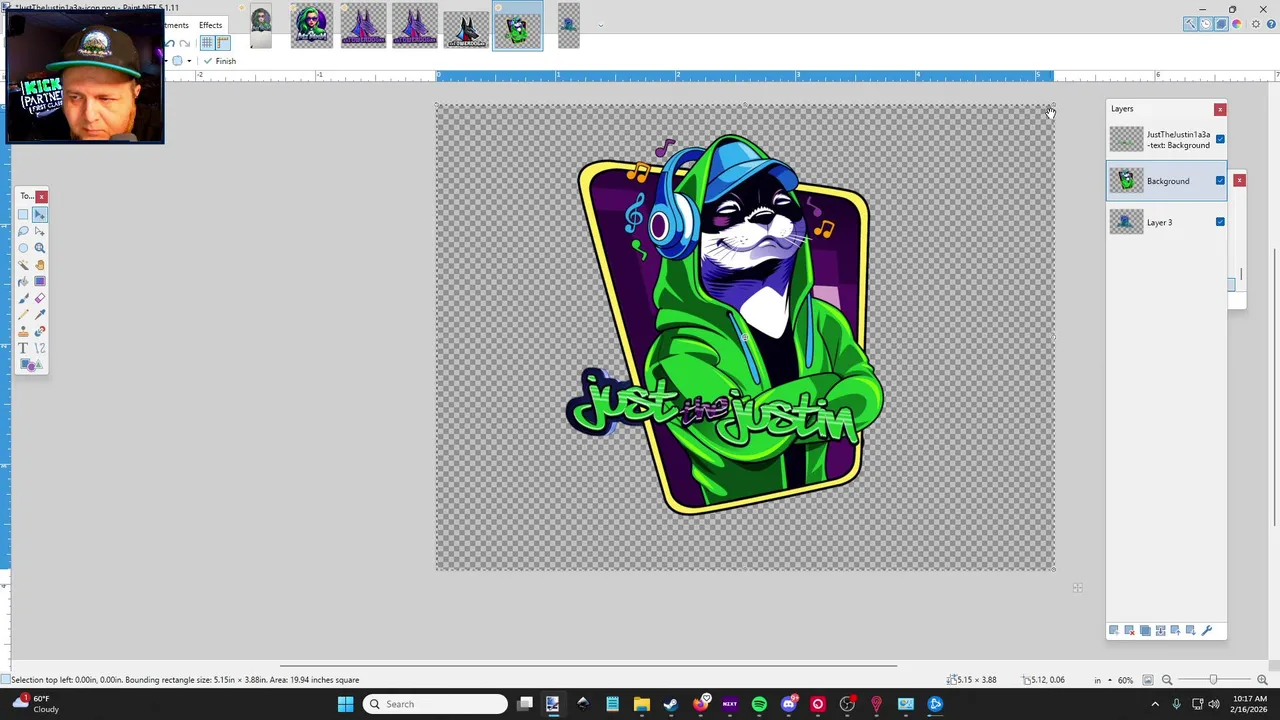Click the taskbar Search box
The image size is (1280, 720).
(435, 704)
